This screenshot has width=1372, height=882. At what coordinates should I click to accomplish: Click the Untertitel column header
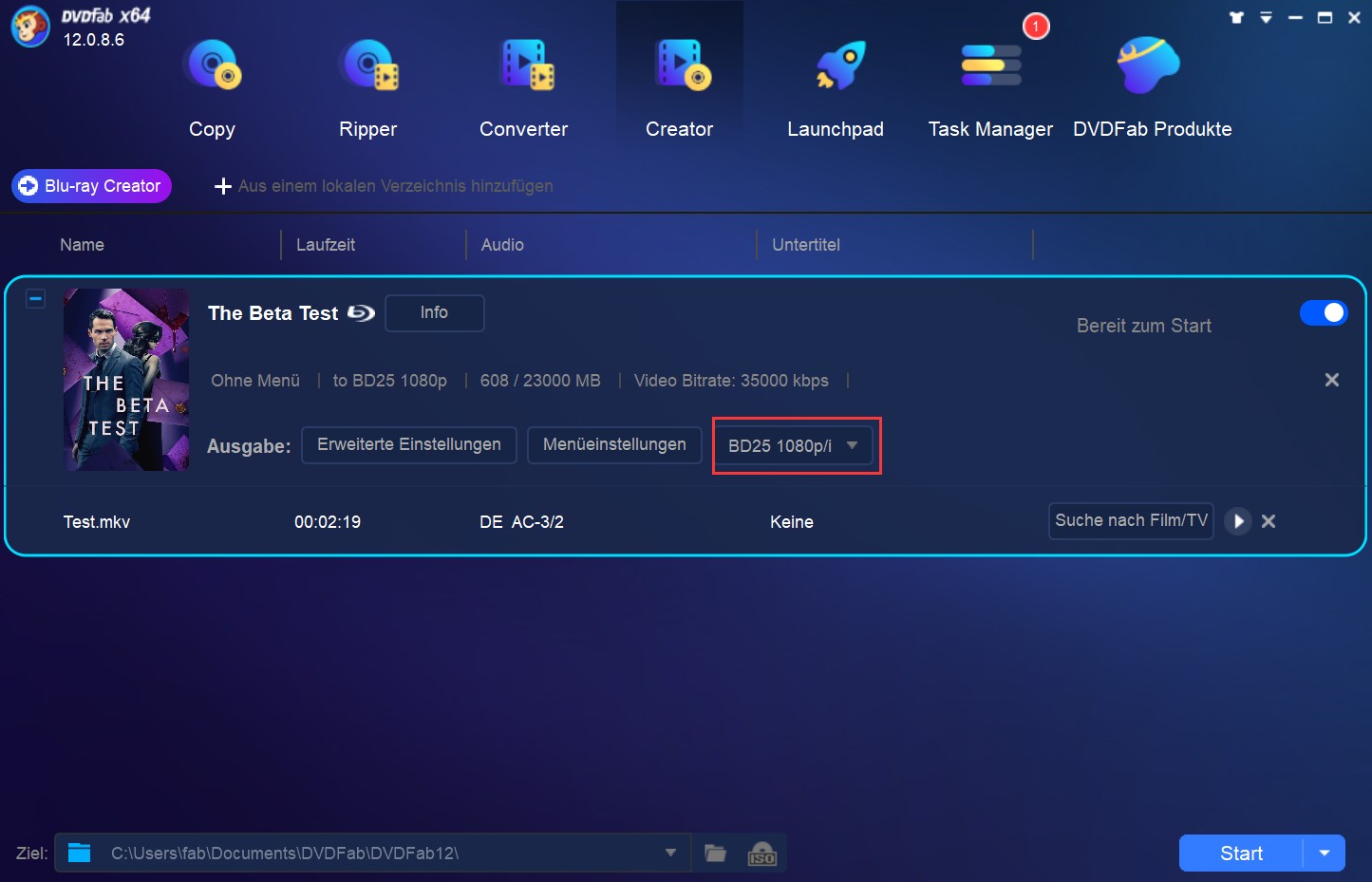806,245
